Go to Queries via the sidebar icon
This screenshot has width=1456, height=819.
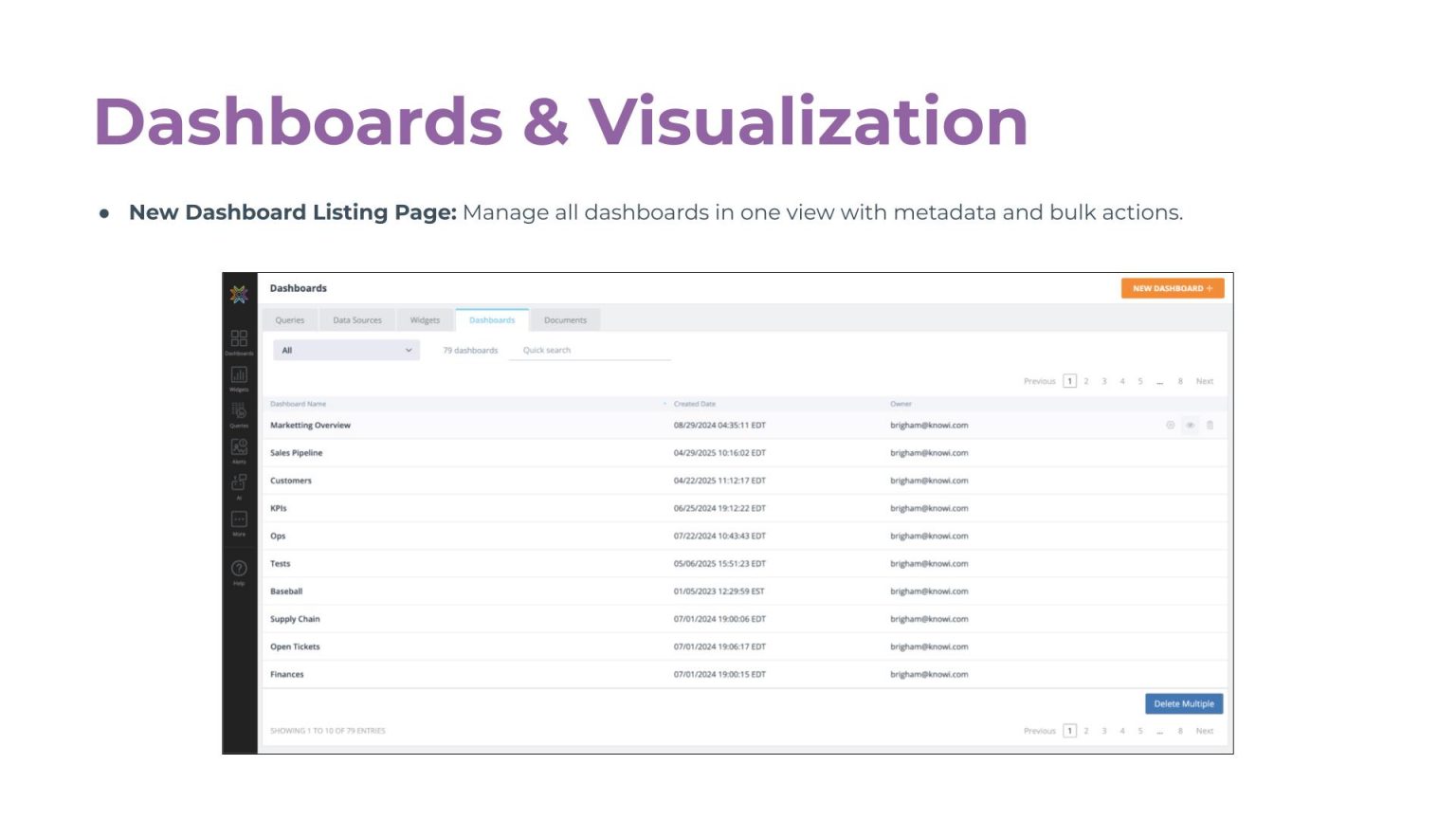tap(239, 412)
